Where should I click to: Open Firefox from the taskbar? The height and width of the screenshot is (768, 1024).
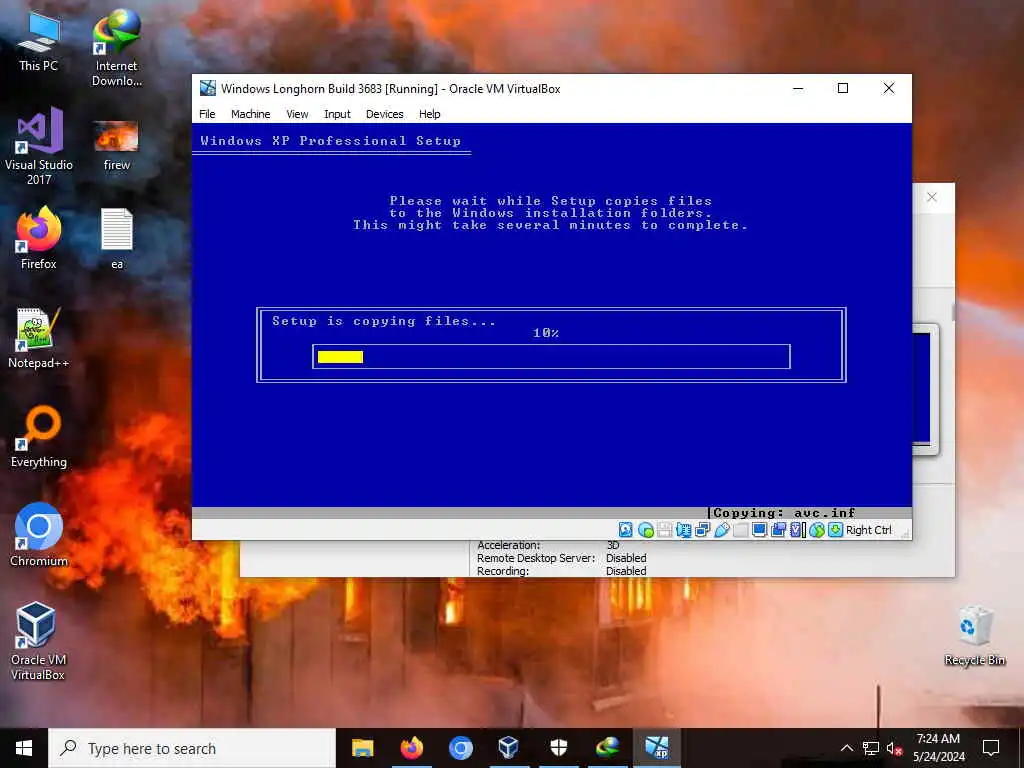click(x=411, y=748)
